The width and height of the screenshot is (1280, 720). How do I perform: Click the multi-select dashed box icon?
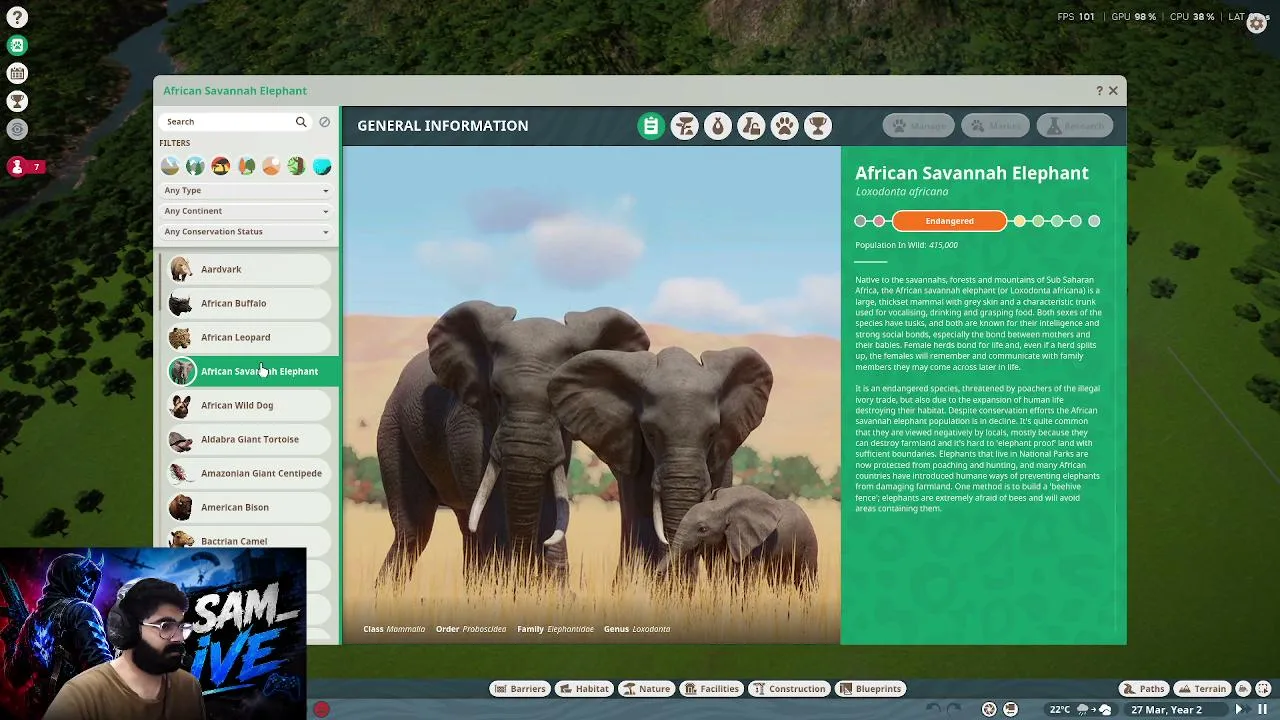click(1262, 689)
